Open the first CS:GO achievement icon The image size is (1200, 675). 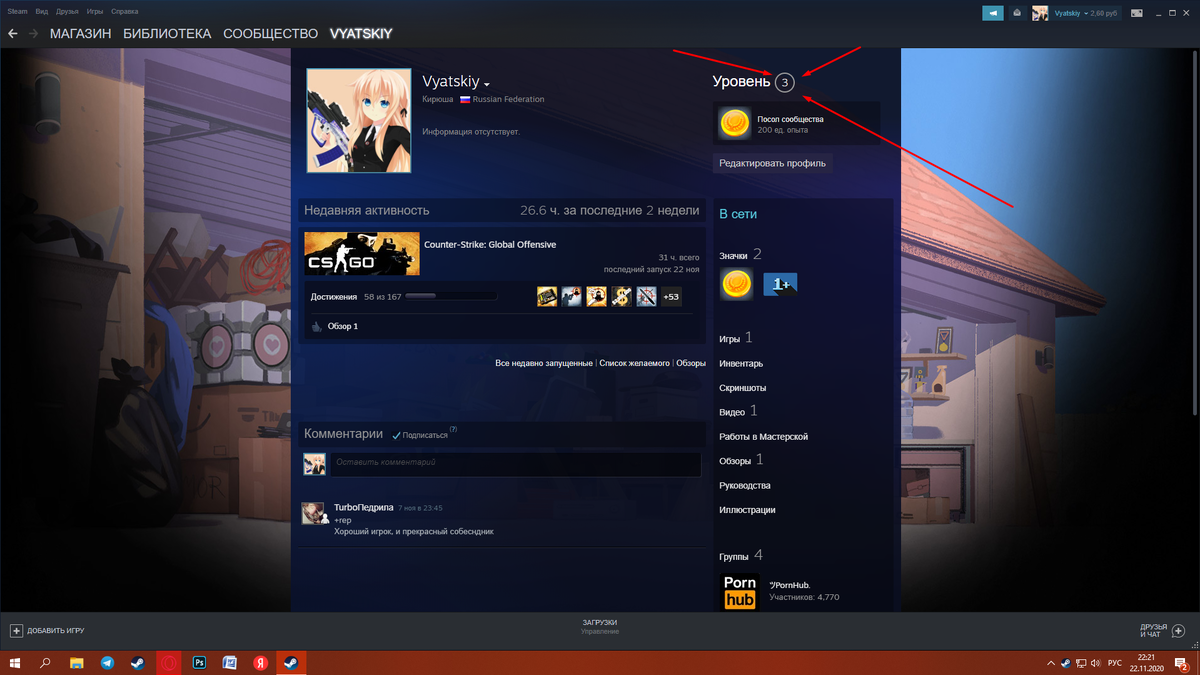[x=547, y=296]
